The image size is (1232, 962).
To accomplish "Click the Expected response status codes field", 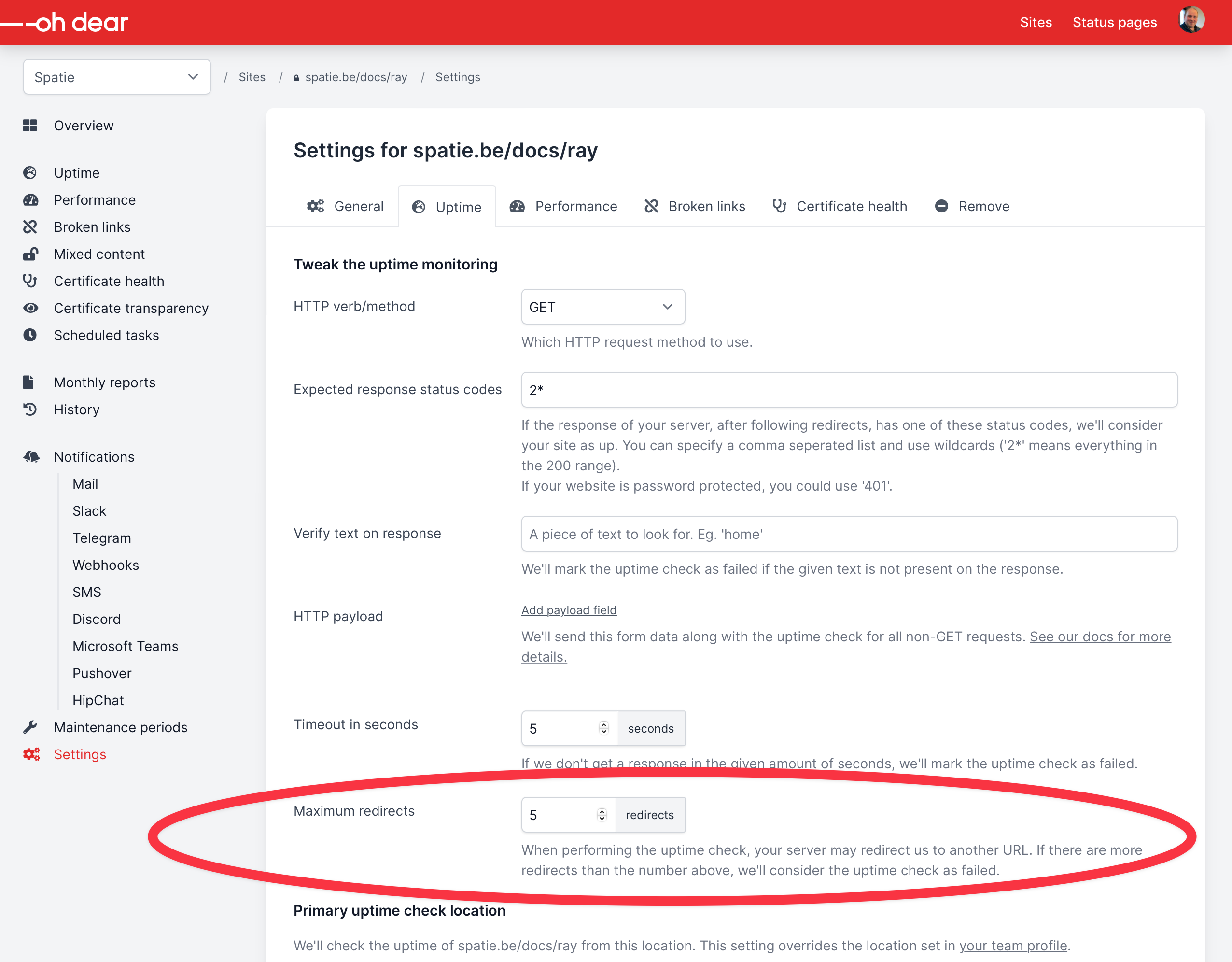I will (x=849, y=390).
